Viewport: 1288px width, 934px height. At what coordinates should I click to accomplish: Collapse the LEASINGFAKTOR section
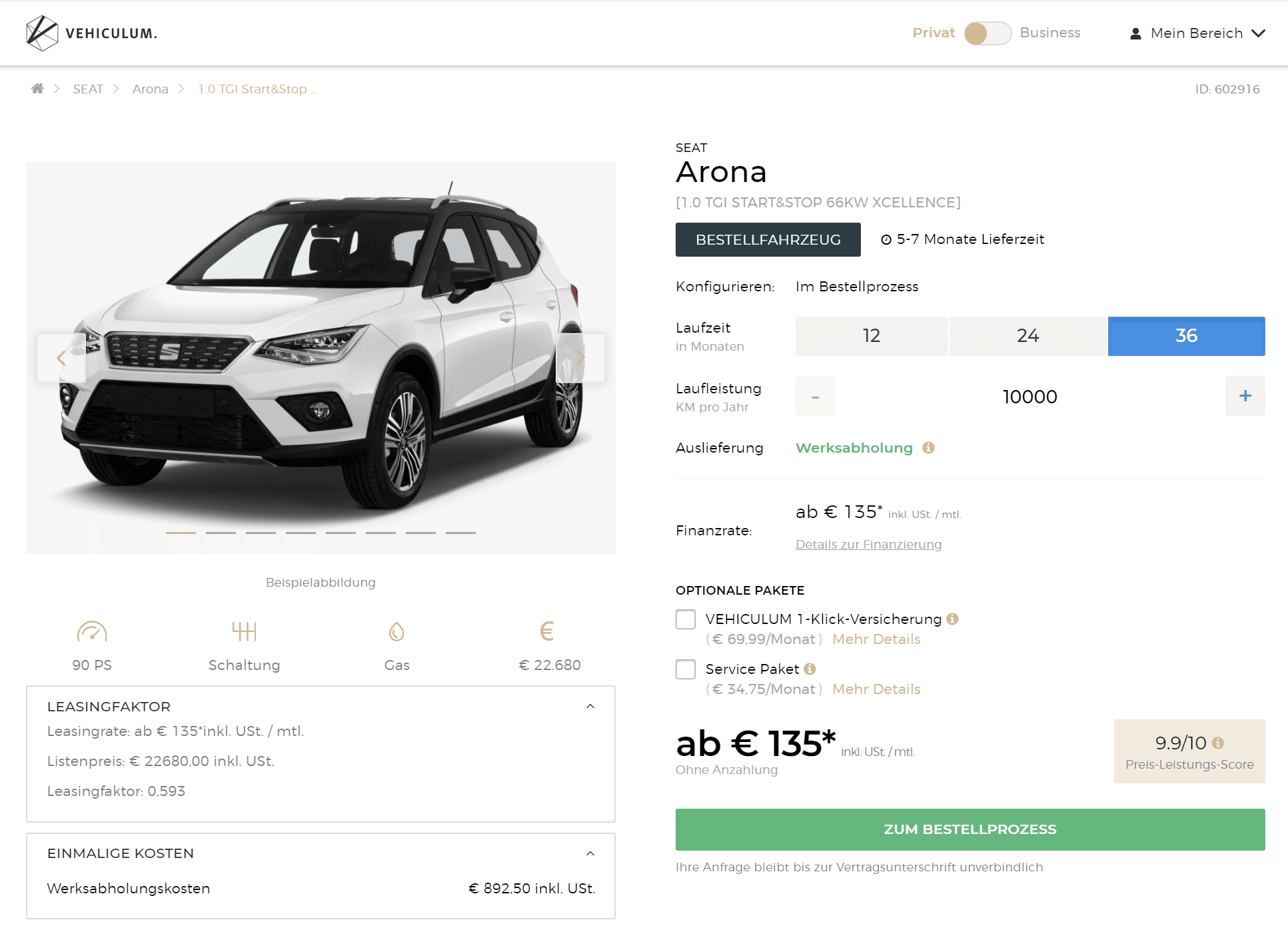tap(590, 707)
